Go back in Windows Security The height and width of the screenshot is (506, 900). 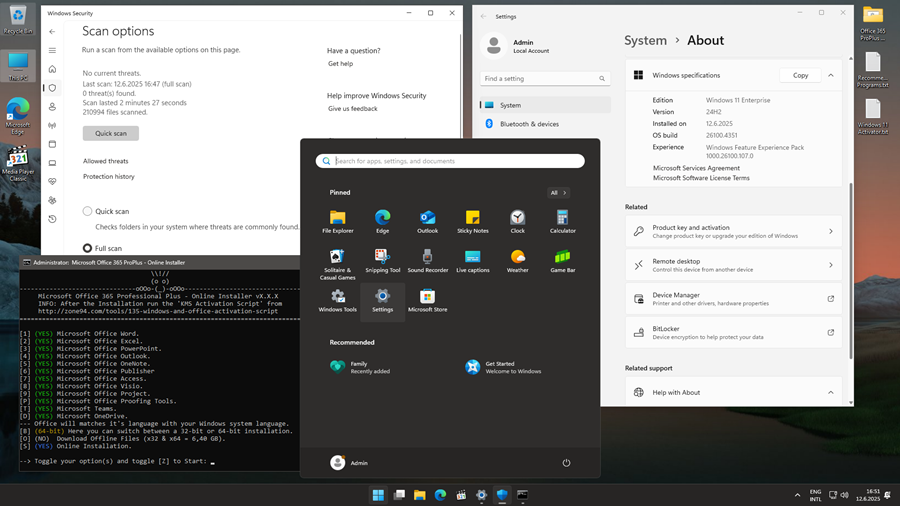tap(52, 32)
